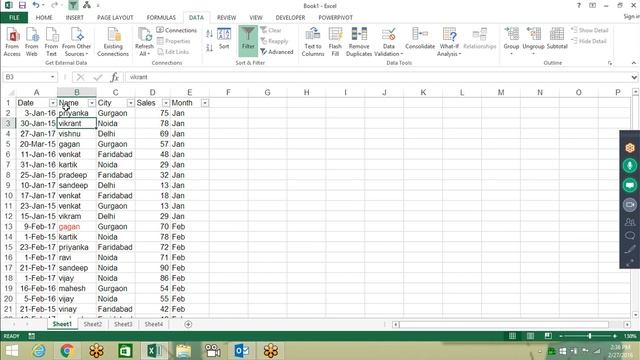Click inside the formula bar
The height and width of the screenshot is (360, 640).
pyautogui.click(x=378, y=77)
